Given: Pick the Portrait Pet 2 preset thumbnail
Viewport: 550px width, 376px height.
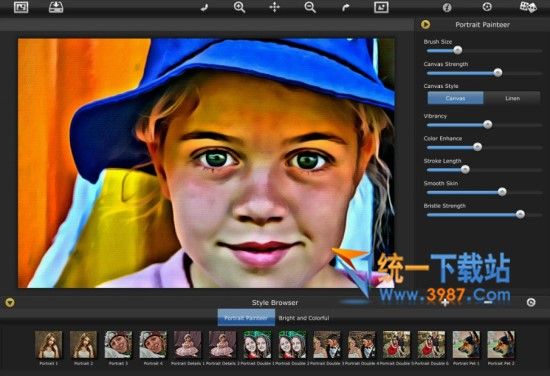Looking at the screenshot, I should tap(501, 345).
